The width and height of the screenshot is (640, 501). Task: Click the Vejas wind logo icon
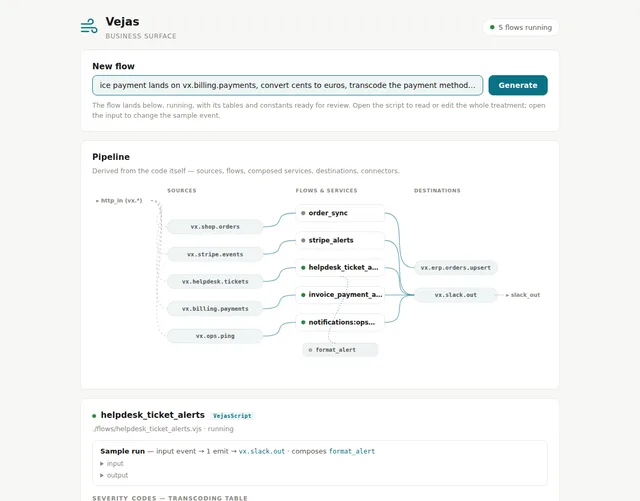(89, 26)
